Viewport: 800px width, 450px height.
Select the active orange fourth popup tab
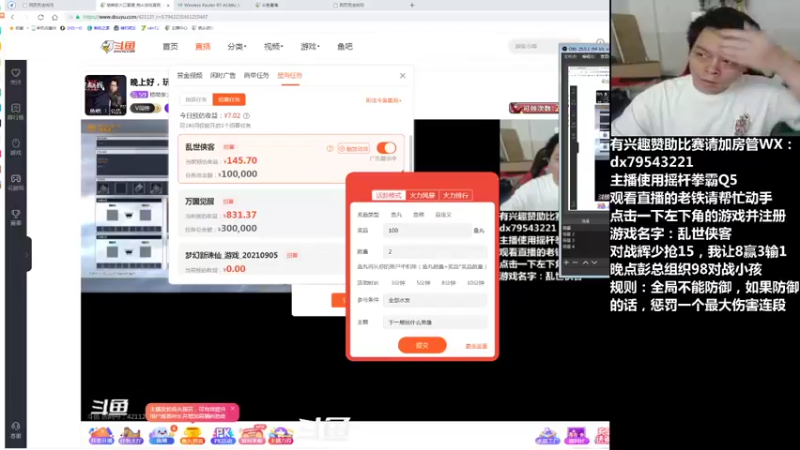click(290, 76)
